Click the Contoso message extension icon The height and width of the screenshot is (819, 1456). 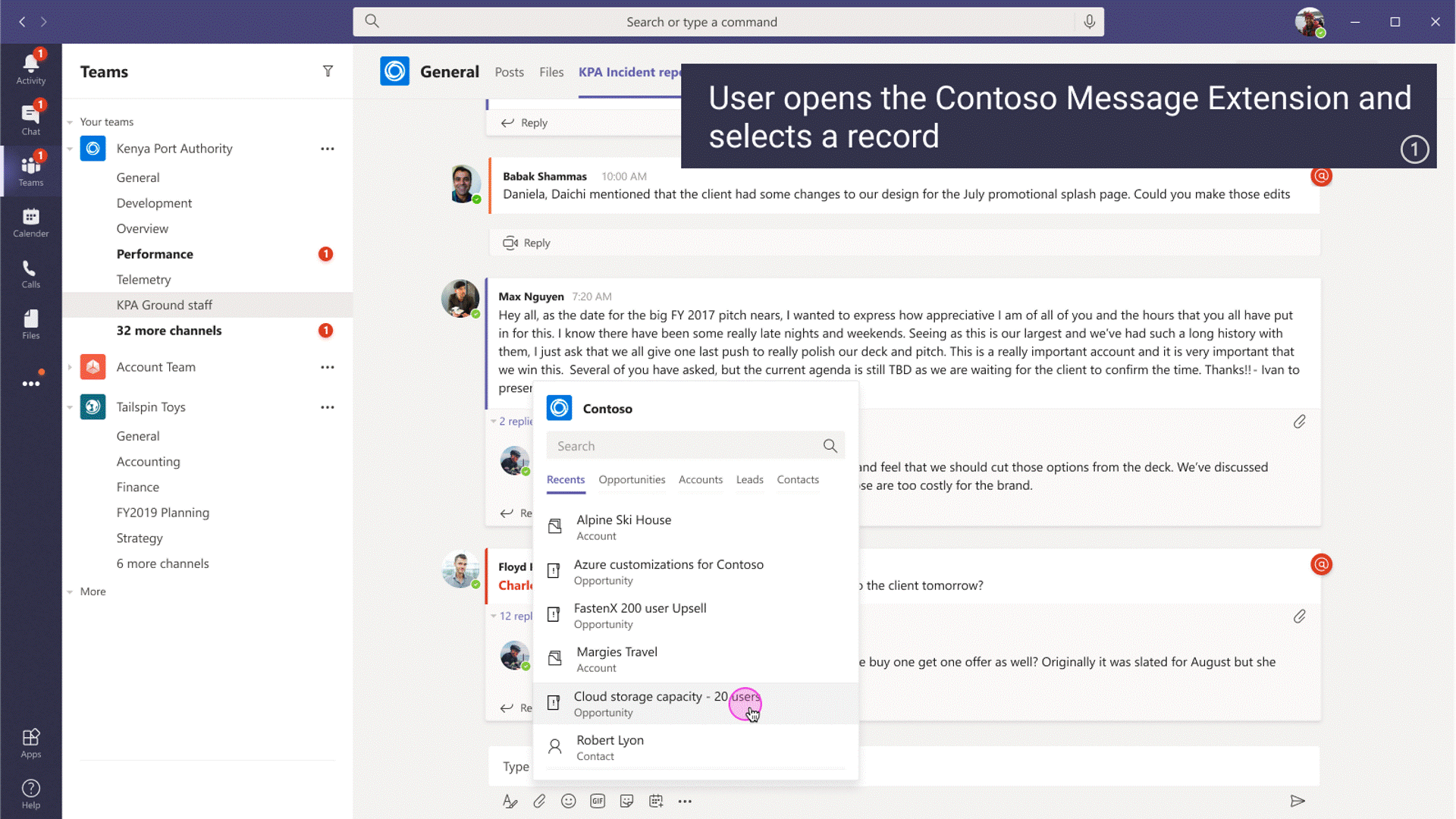click(x=559, y=408)
